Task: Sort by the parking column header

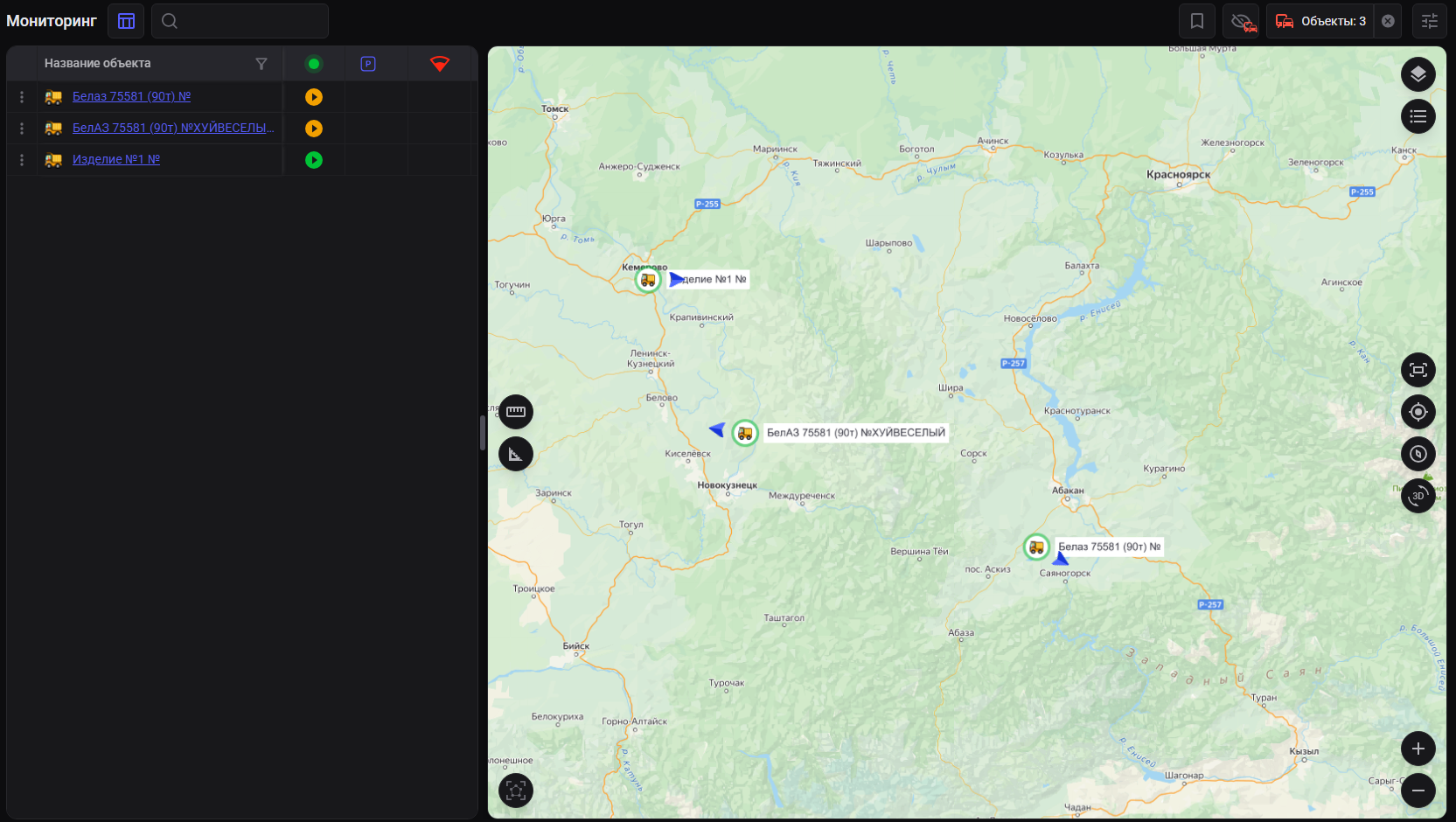Action: [x=368, y=64]
